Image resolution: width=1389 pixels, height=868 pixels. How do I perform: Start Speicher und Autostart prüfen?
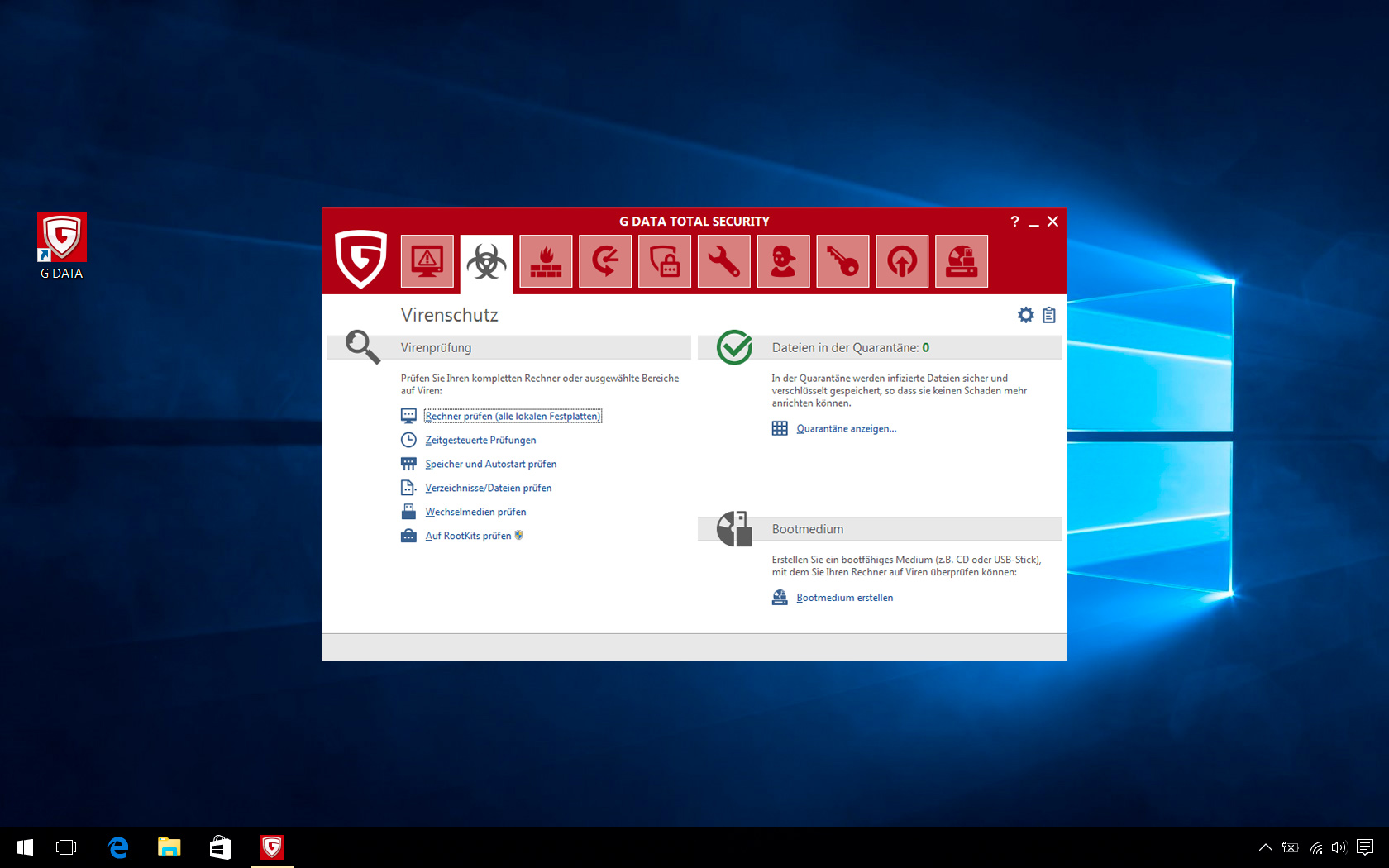tap(491, 464)
